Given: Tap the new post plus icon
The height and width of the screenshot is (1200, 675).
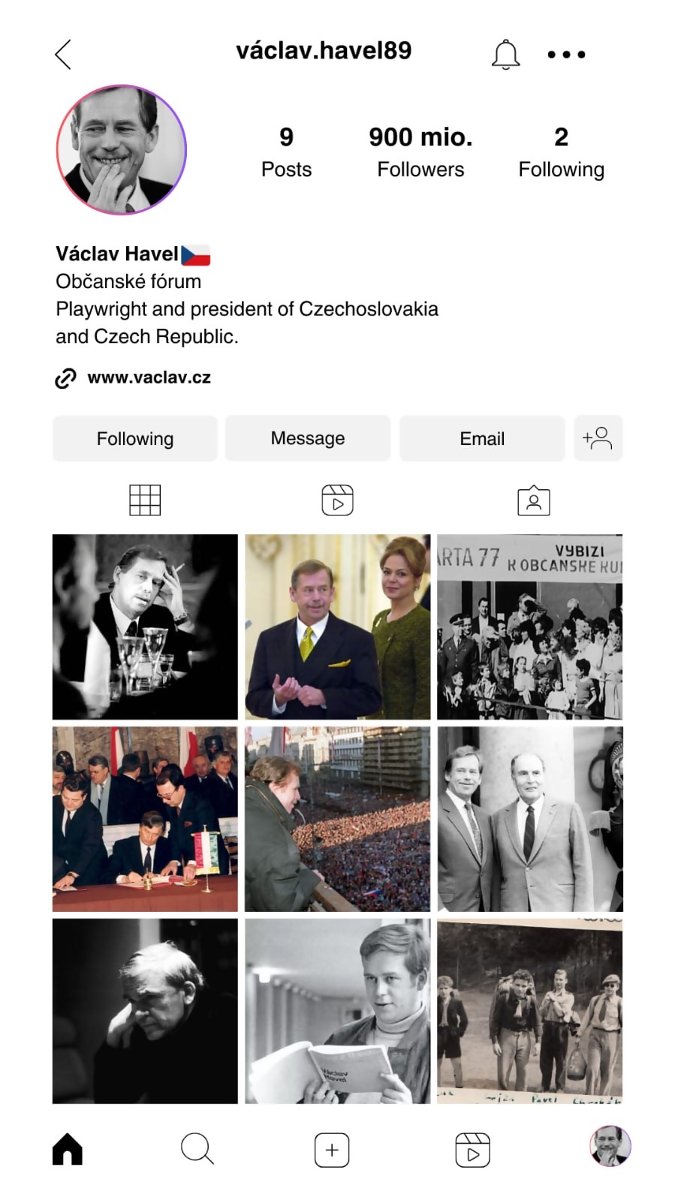Looking at the screenshot, I should 332,1150.
